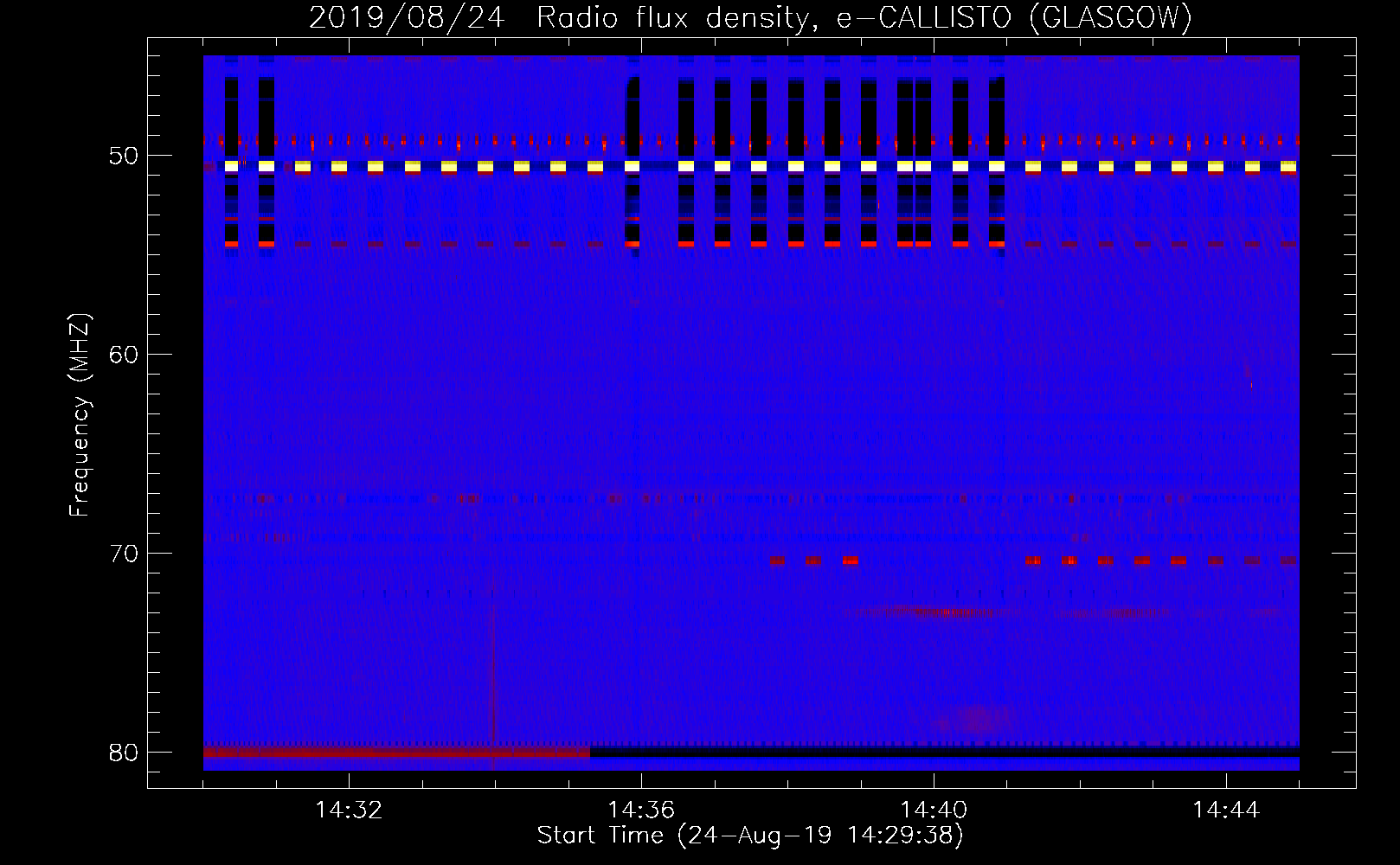Click the 14:40 time tick label

pyautogui.click(x=934, y=811)
